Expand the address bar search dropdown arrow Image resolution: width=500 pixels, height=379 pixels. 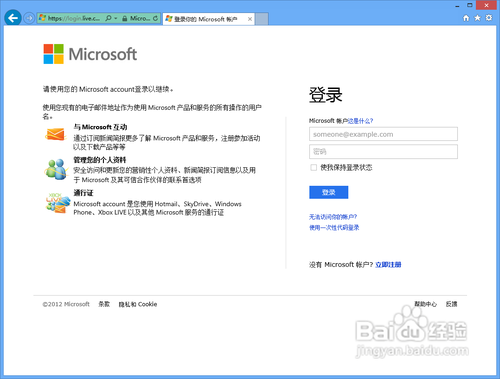[x=116, y=18]
